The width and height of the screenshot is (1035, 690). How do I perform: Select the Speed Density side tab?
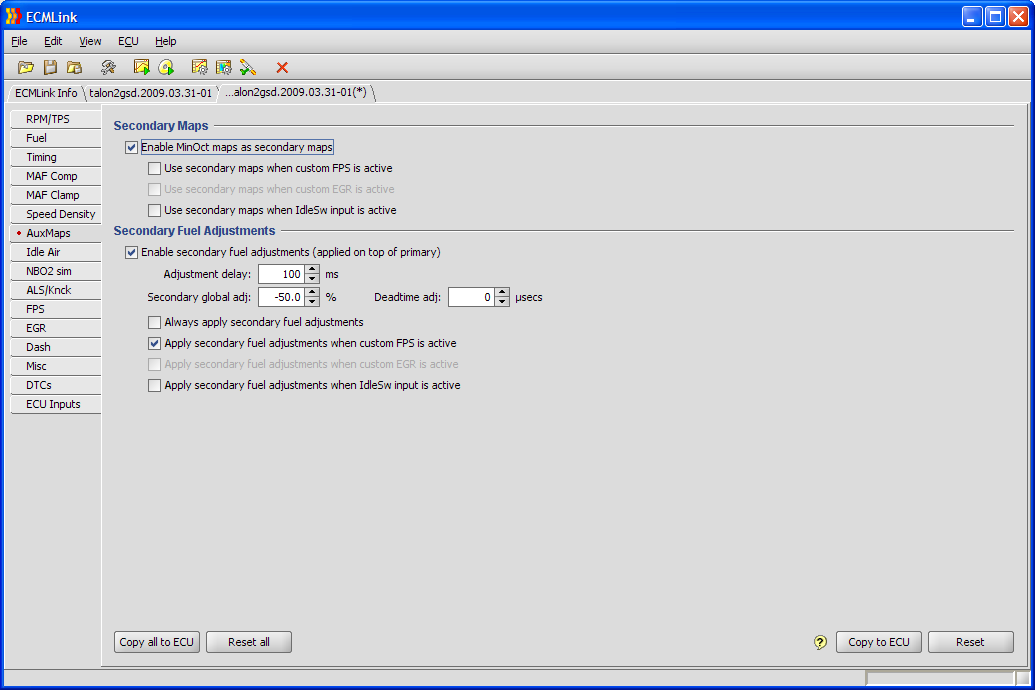coord(60,214)
